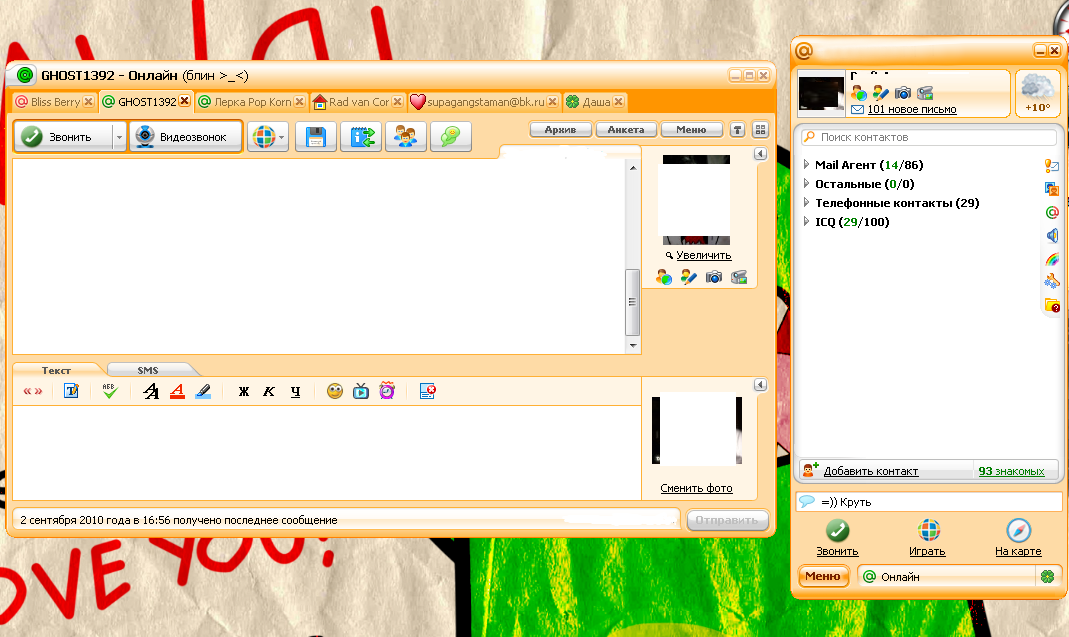
Task: Open the Онлайн status dropdown
Action: 948,576
